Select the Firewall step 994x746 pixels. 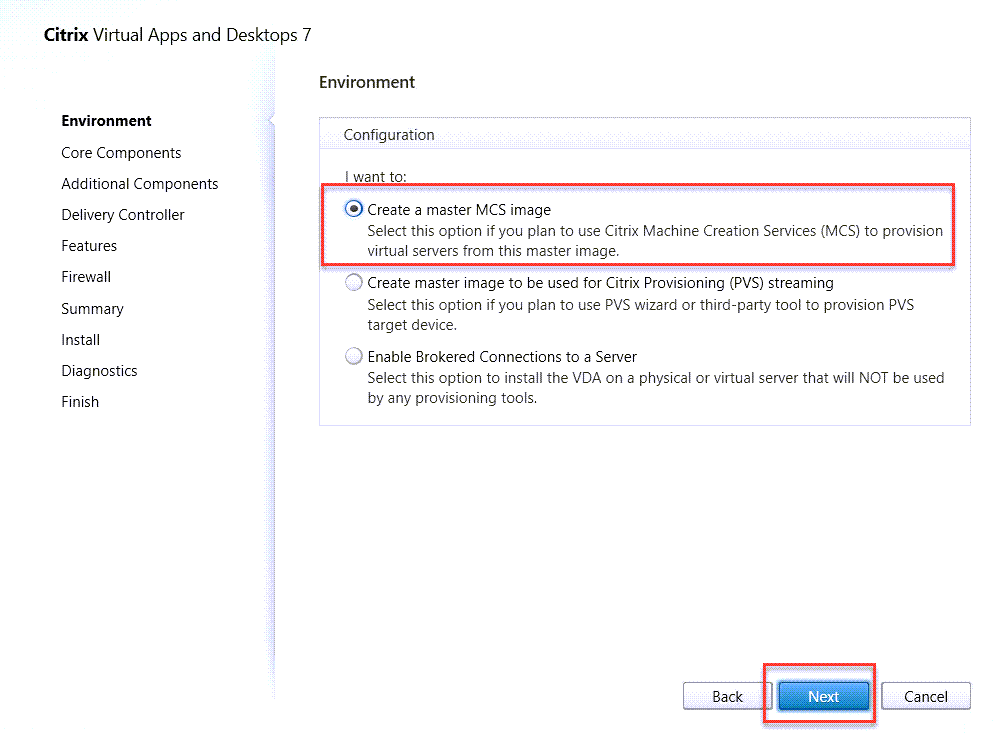(x=86, y=277)
